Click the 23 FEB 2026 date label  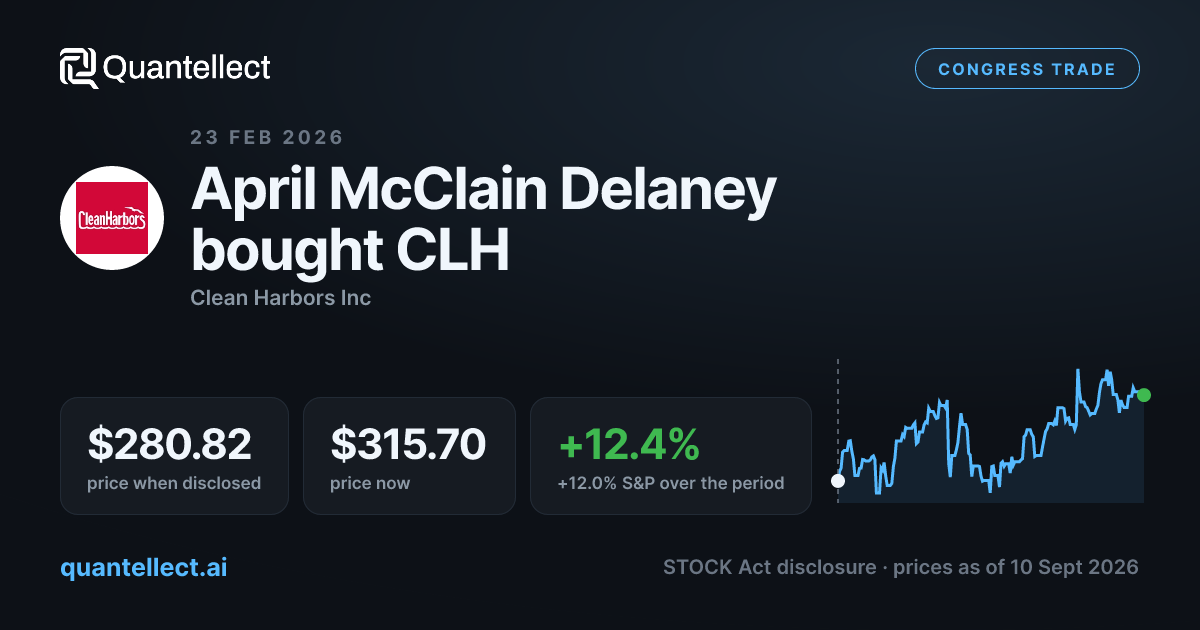coord(267,138)
